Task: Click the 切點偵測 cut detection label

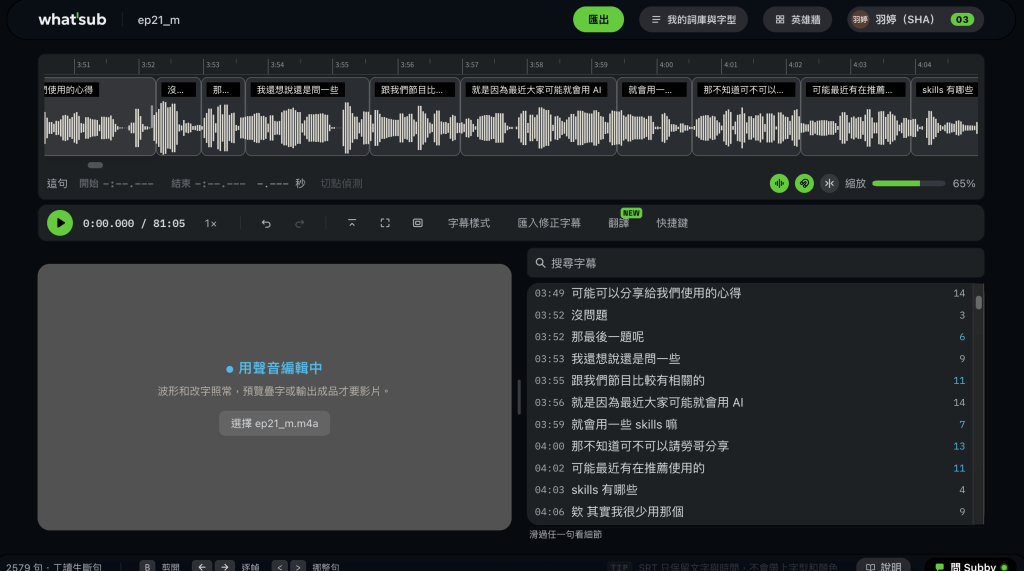Action: [x=341, y=184]
